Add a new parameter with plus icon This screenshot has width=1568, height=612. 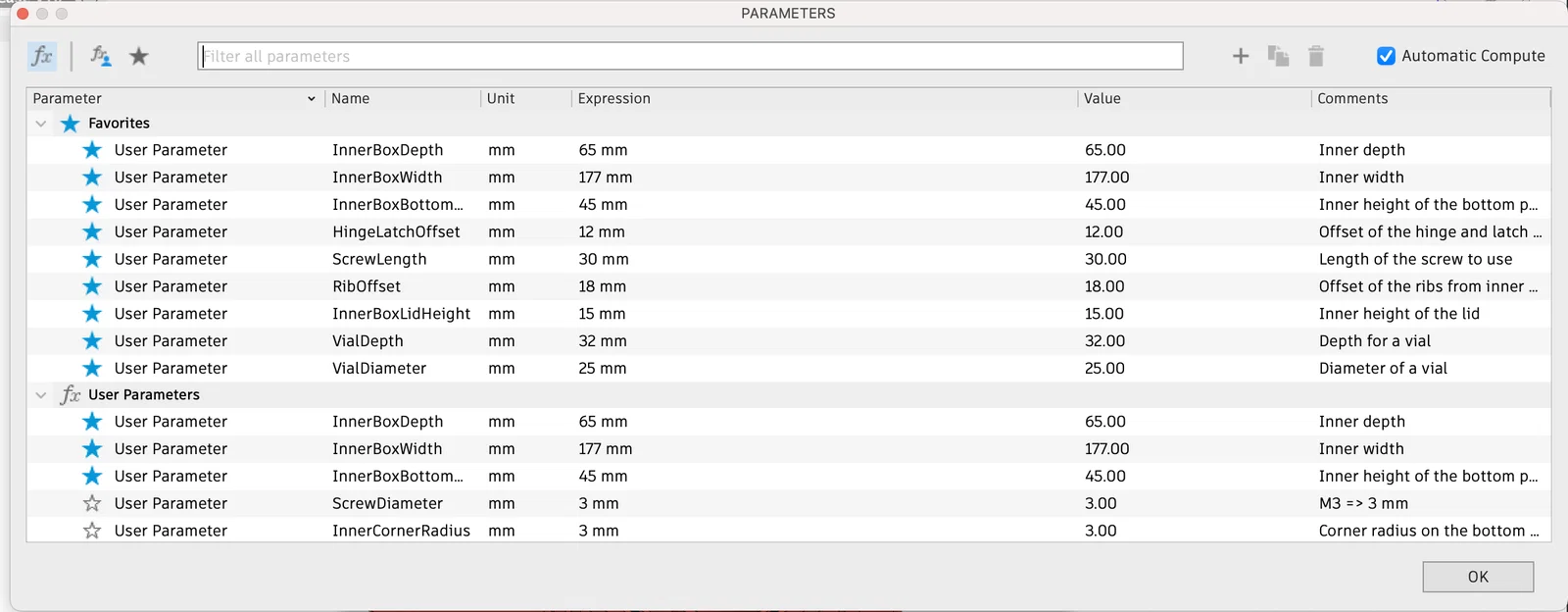click(1241, 56)
